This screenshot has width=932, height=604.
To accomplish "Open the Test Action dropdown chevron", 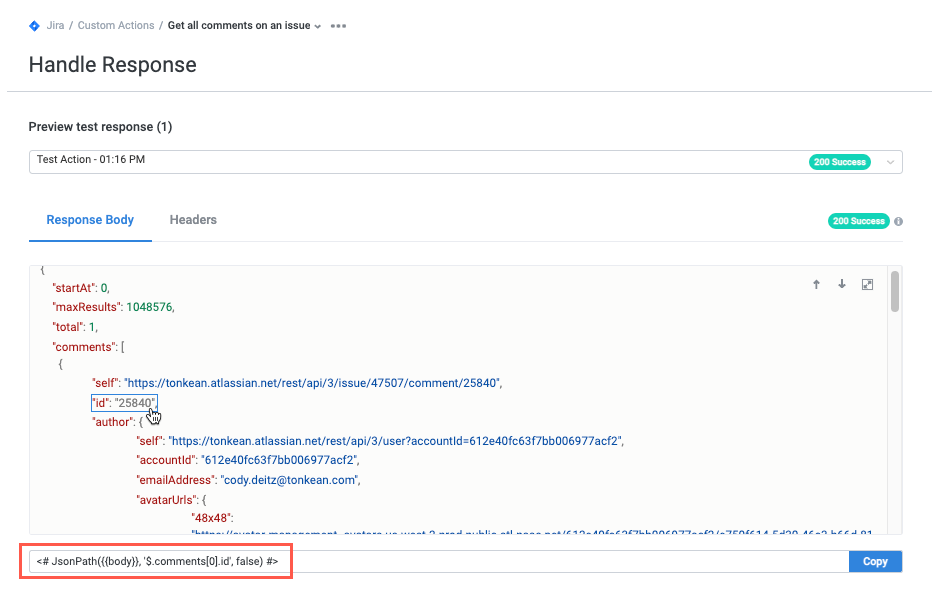I will point(888,161).
